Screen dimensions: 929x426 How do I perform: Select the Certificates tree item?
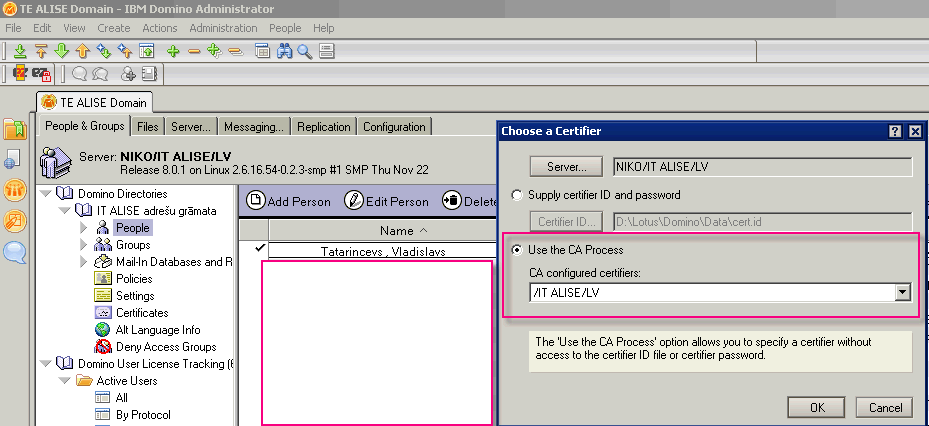pos(142,313)
